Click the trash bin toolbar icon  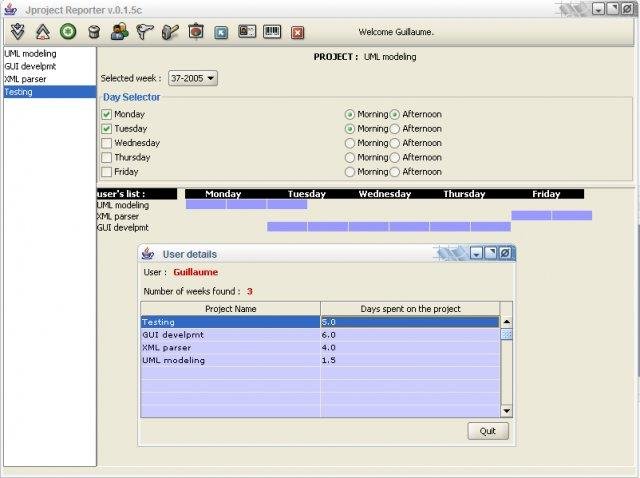94,32
